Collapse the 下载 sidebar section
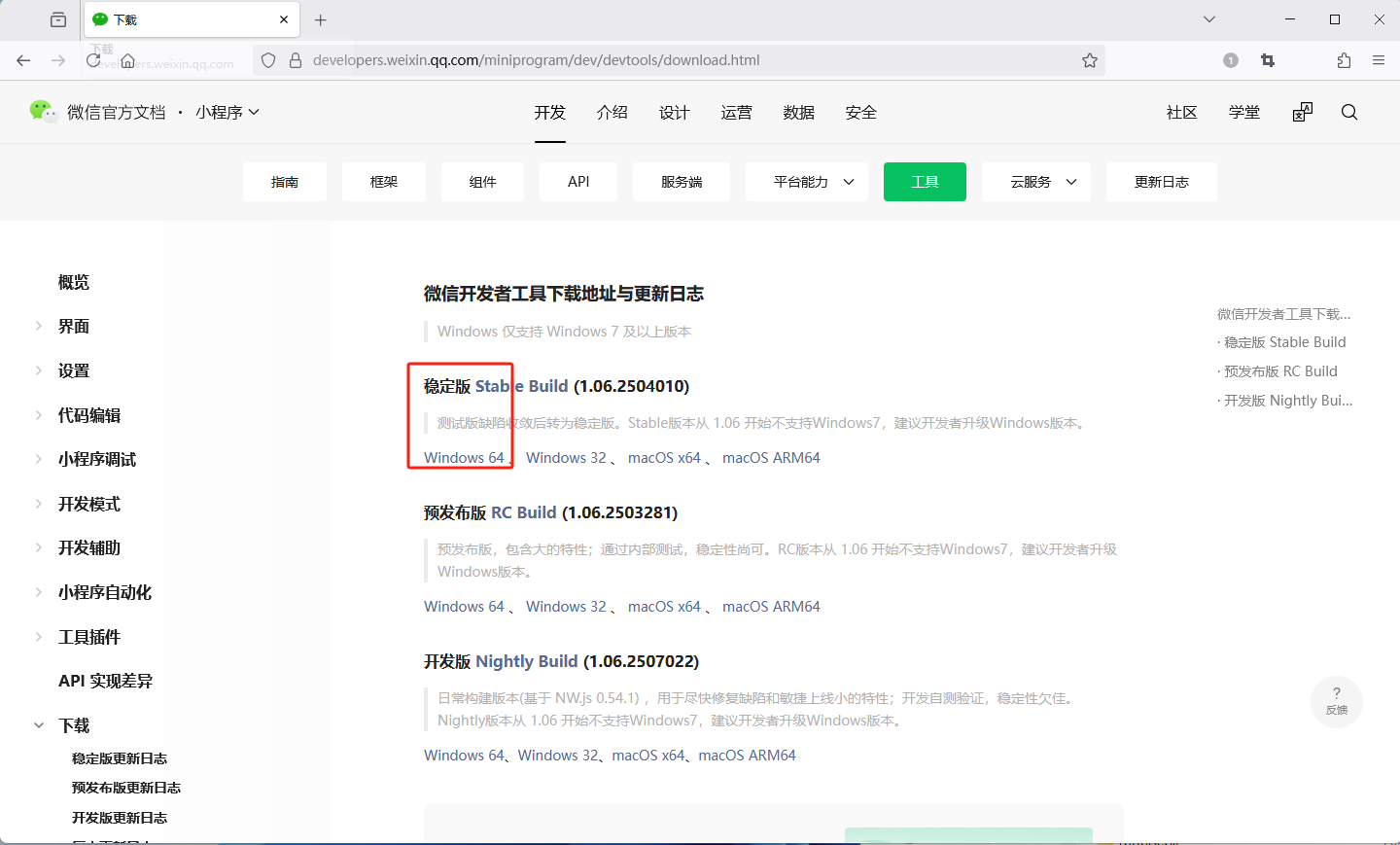Image resolution: width=1400 pixels, height=845 pixels. 39,724
